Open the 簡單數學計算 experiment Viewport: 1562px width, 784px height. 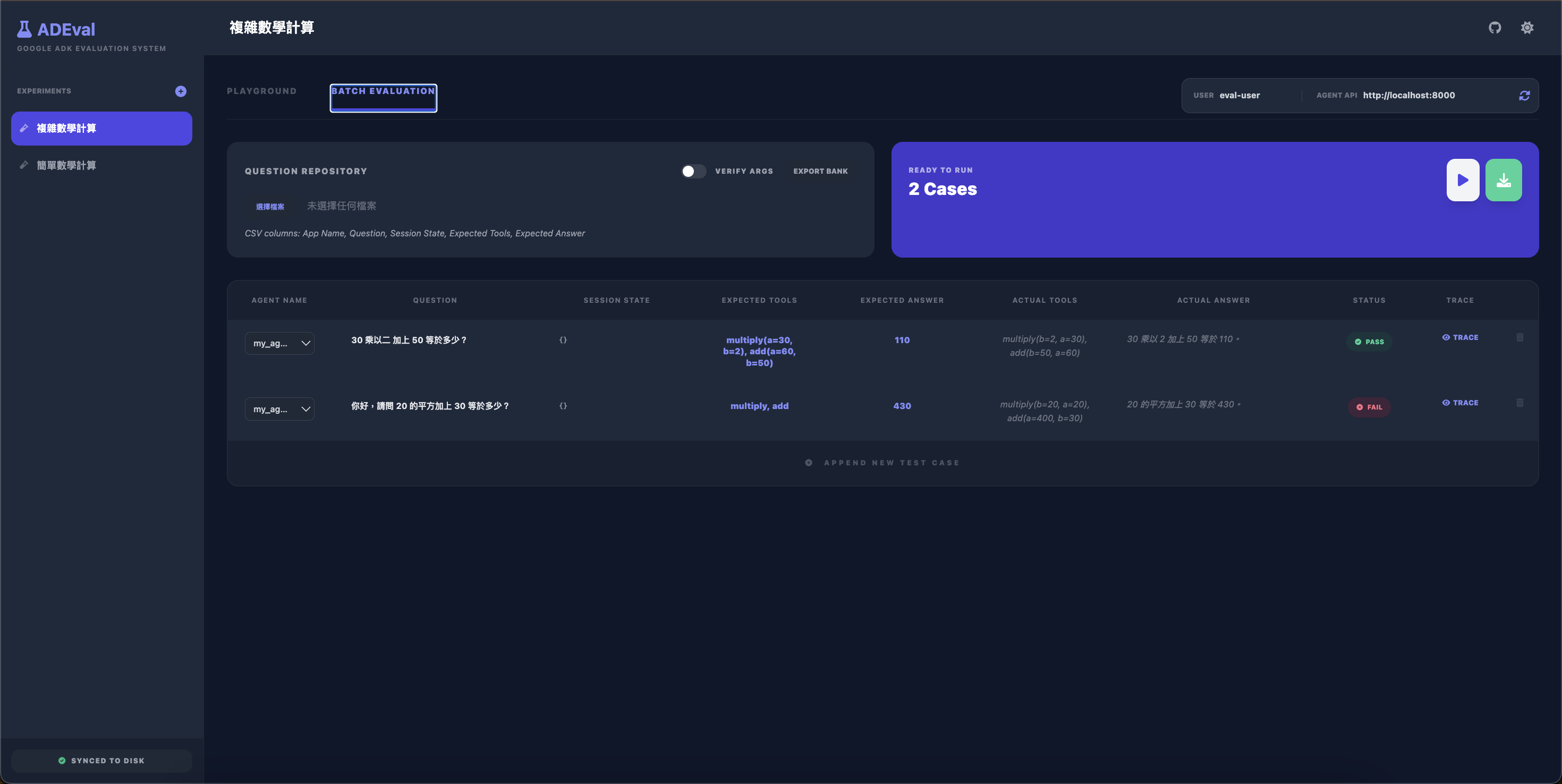pyautogui.click(x=101, y=165)
